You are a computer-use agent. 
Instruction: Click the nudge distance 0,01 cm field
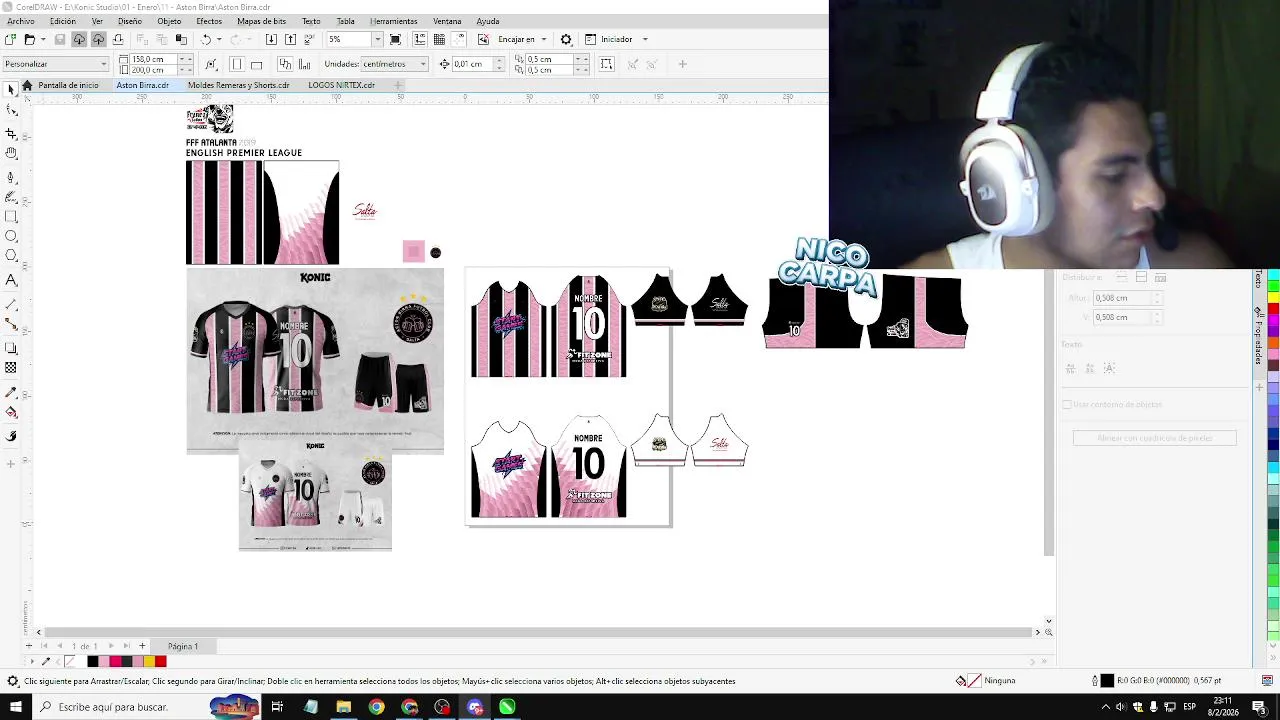[x=472, y=64]
